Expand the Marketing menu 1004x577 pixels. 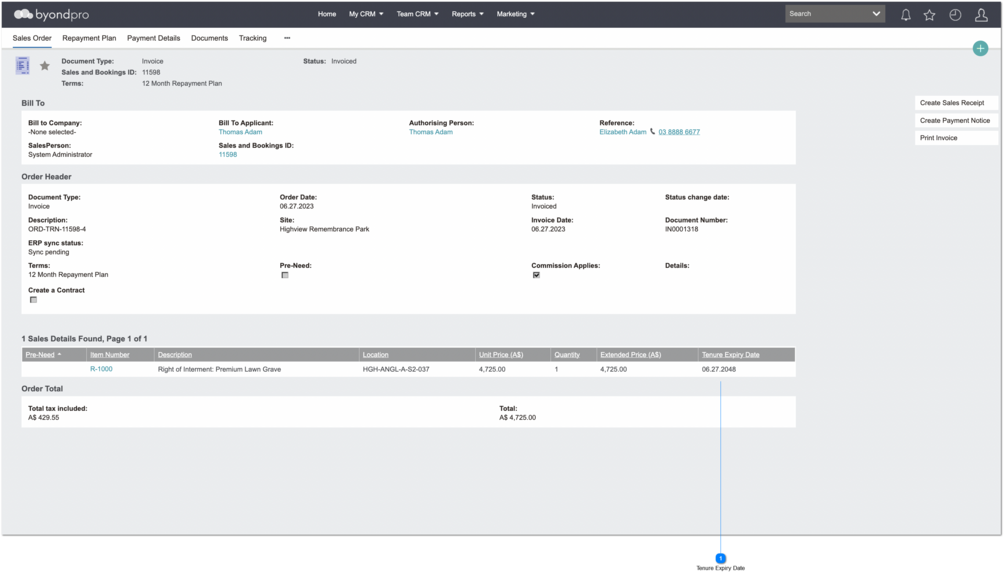[515, 14]
